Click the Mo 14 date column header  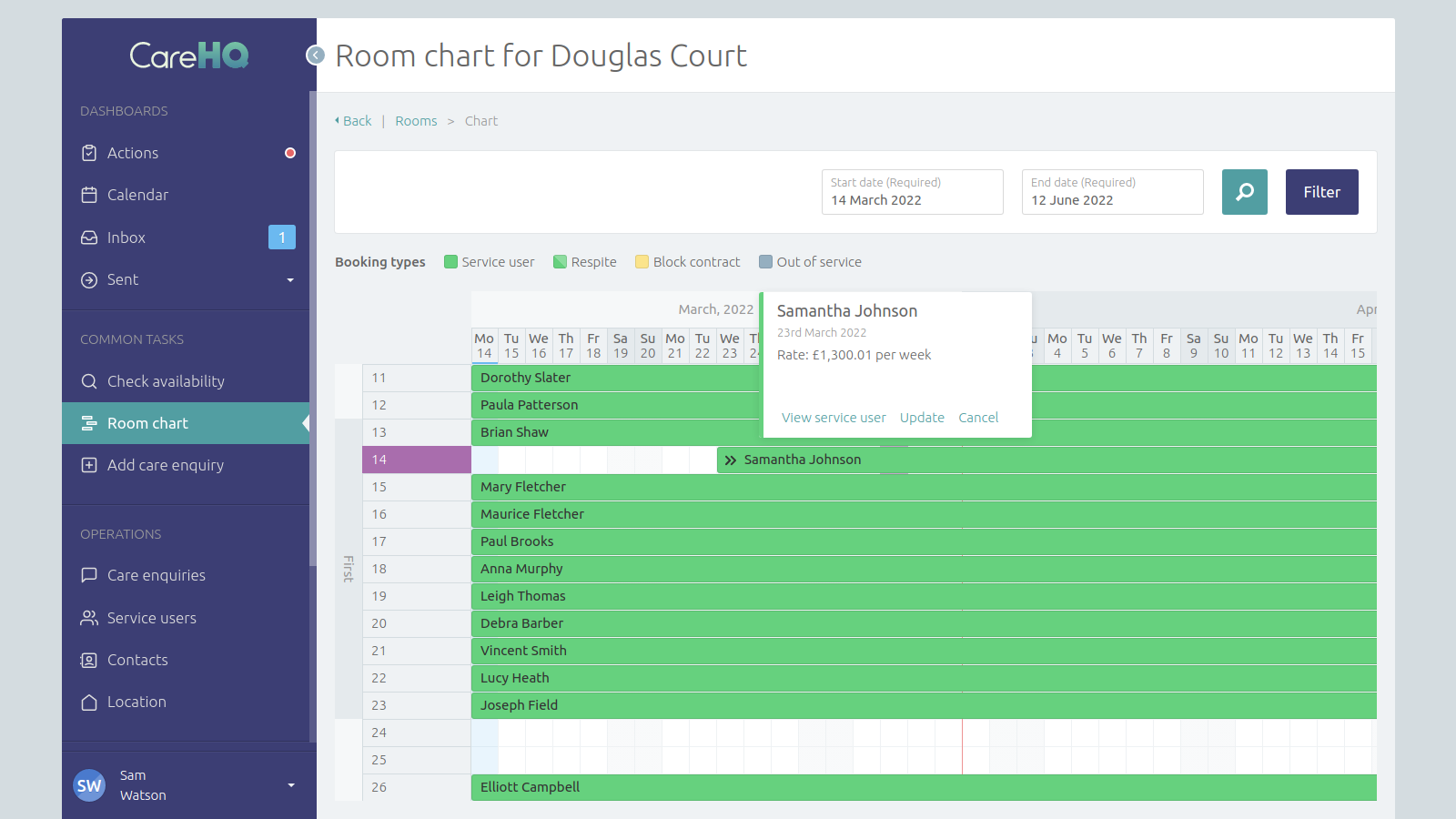point(484,346)
